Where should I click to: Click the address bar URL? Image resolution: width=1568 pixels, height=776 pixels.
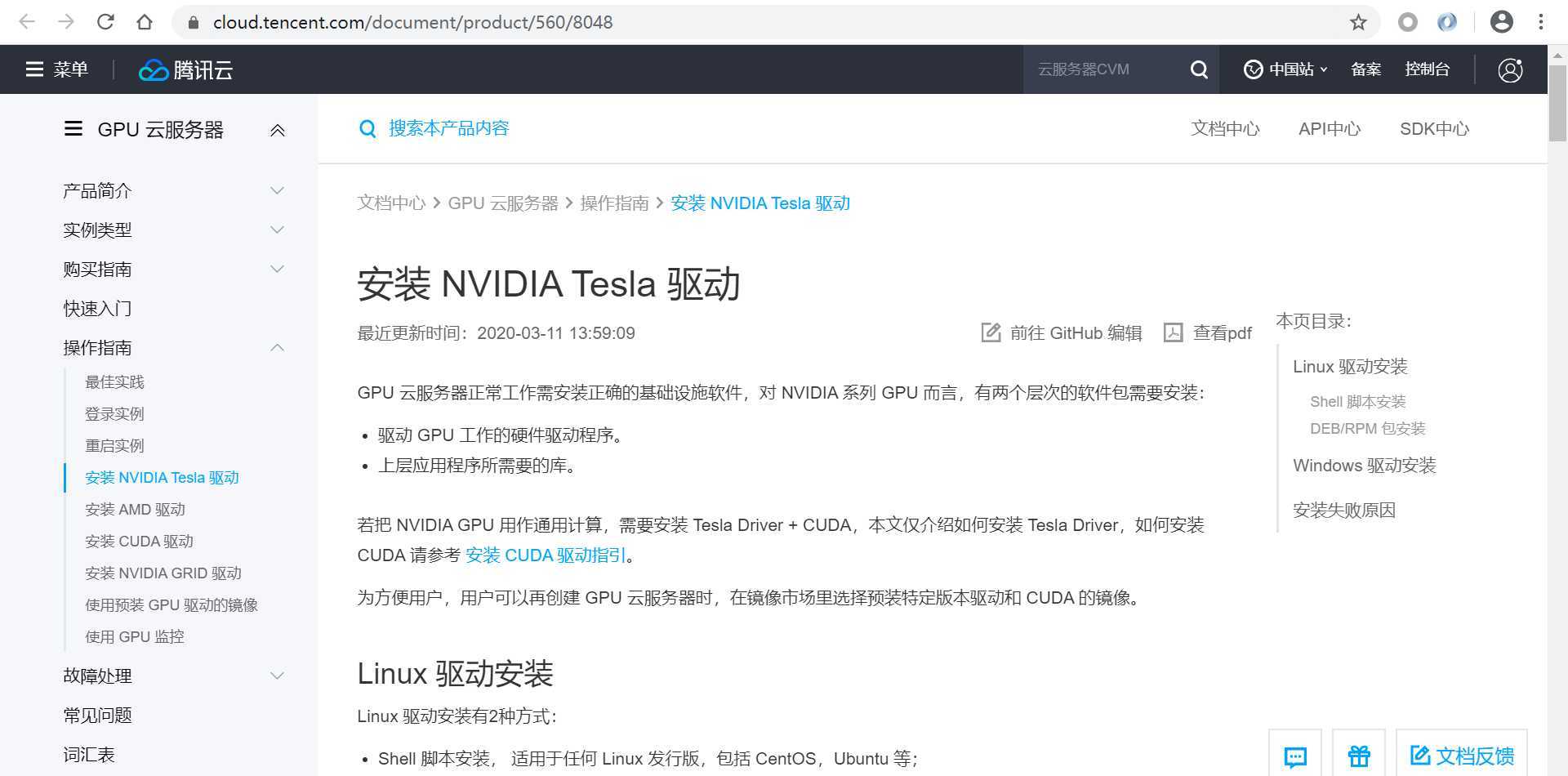(x=412, y=22)
